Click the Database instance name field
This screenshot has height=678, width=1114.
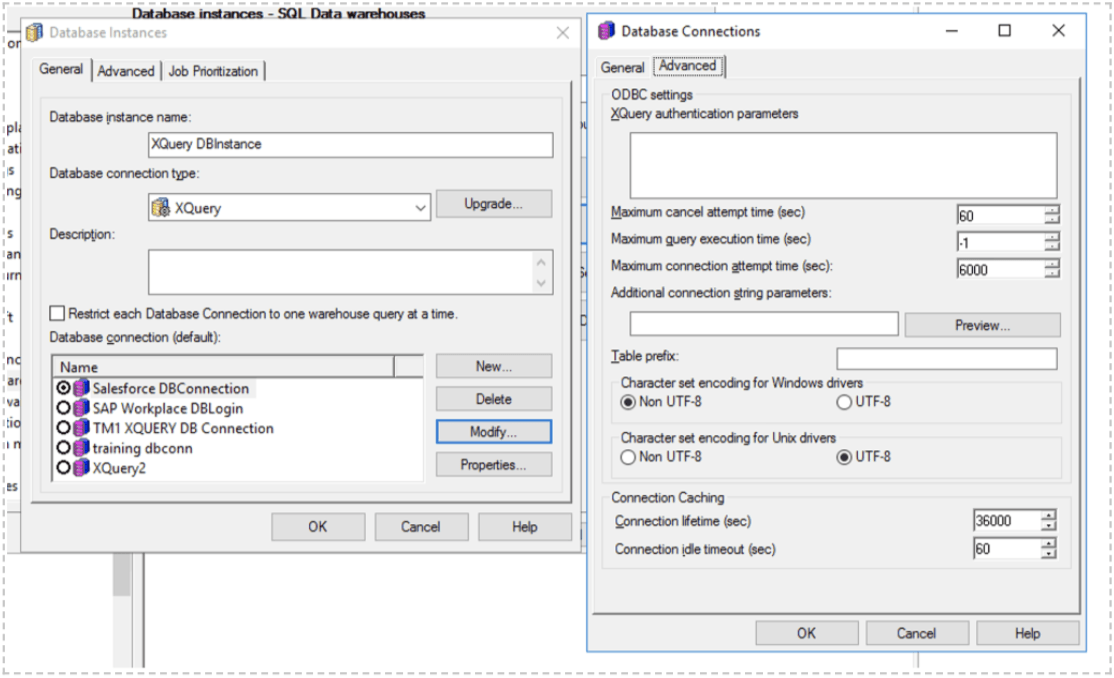coord(350,144)
